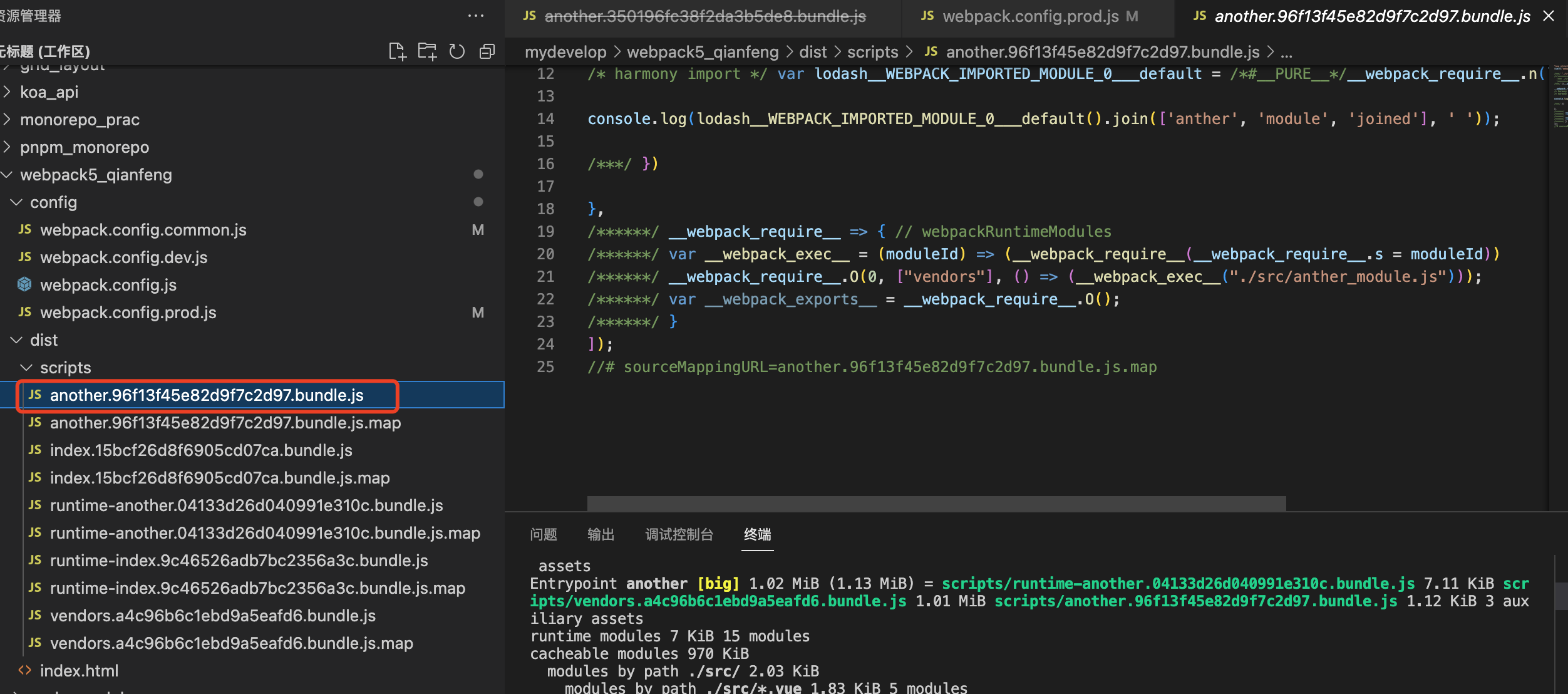Collapse the webpack5_qianfeng folder
The width and height of the screenshot is (1568, 694).
(x=95, y=175)
